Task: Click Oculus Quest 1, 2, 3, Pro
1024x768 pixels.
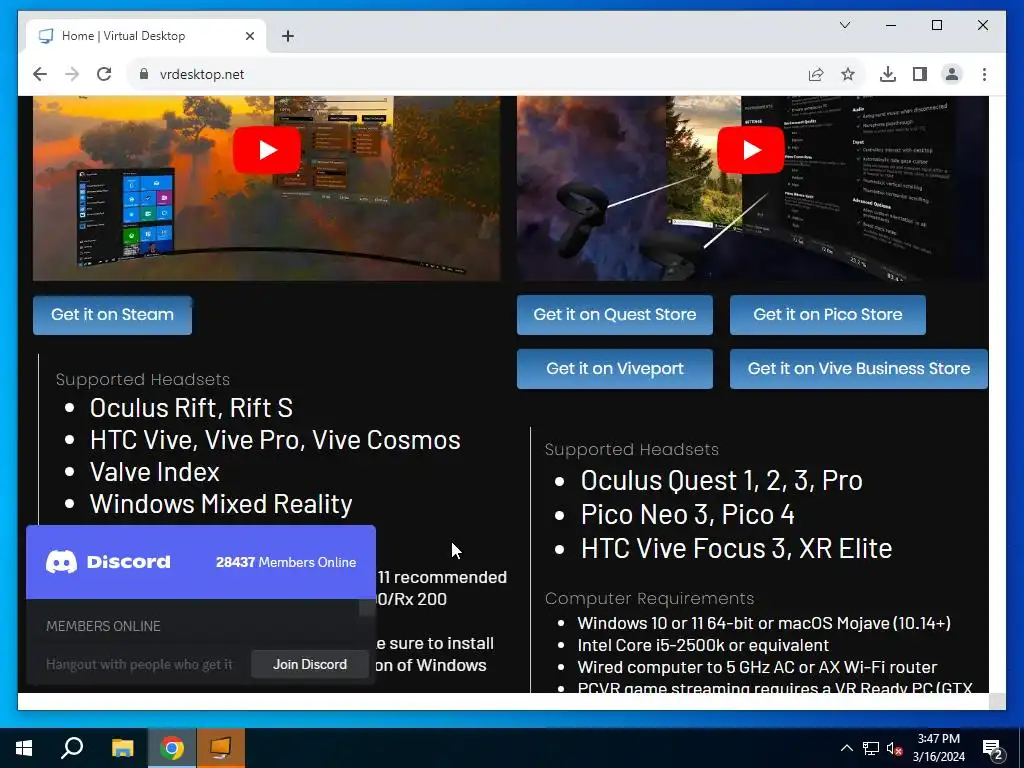Action: [x=722, y=481]
